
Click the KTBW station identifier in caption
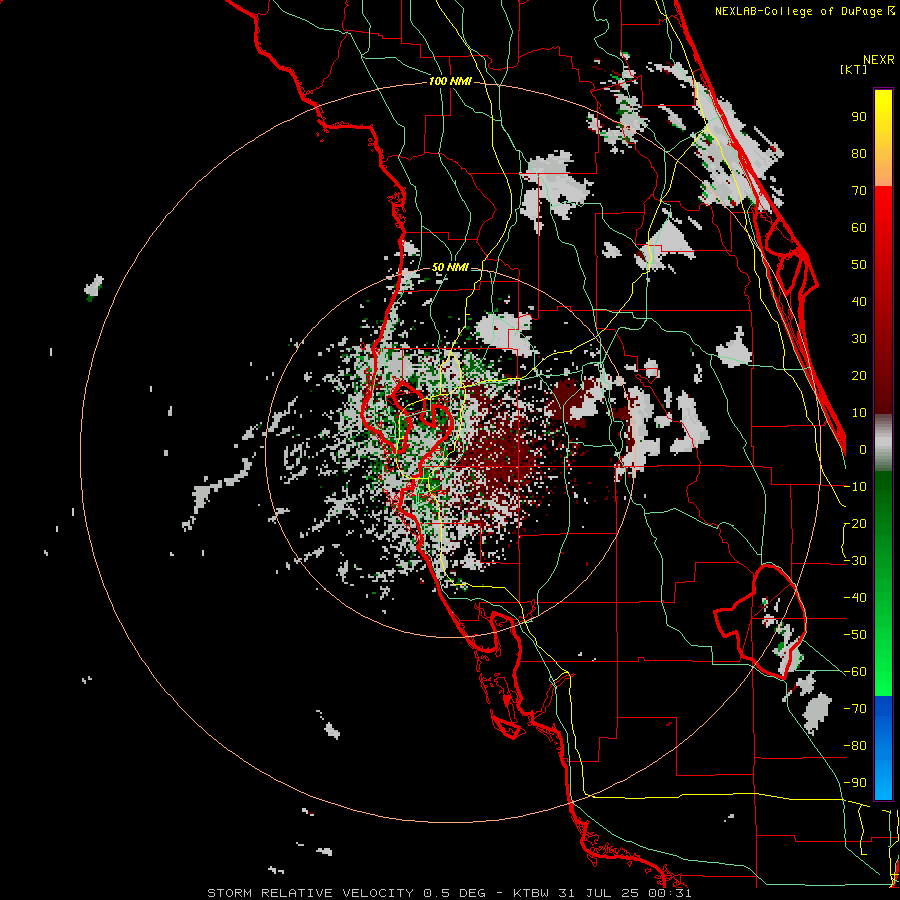532,893
